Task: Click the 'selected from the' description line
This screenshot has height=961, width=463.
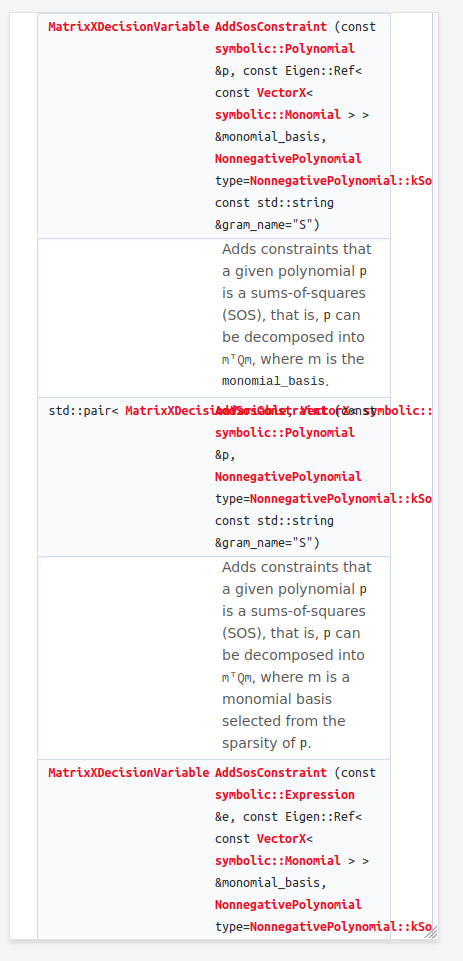Action: coord(284,721)
